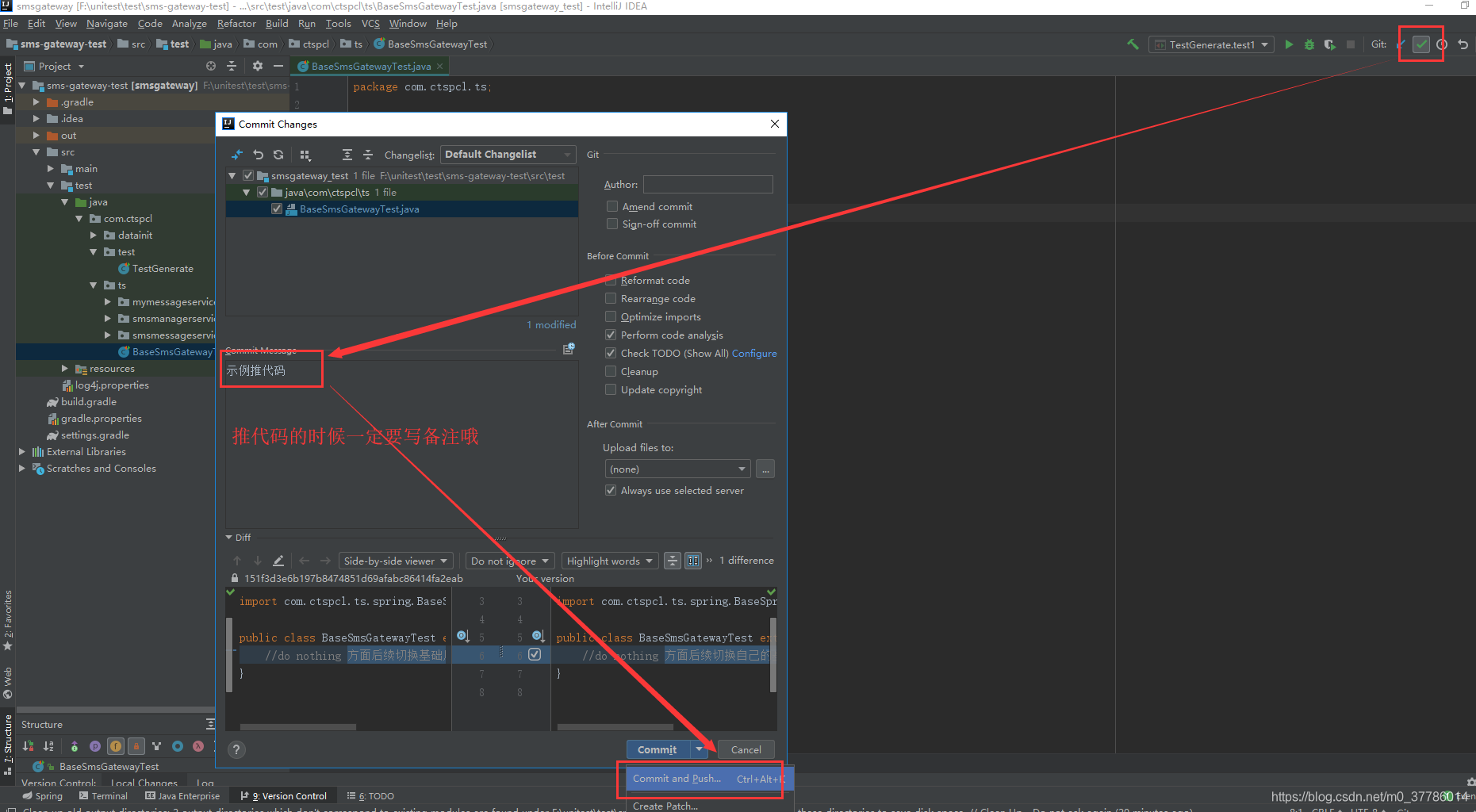Toggle Show Lambdas icon in Structure
The height and width of the screenshot is (812, 1476).
pos(198,746)
